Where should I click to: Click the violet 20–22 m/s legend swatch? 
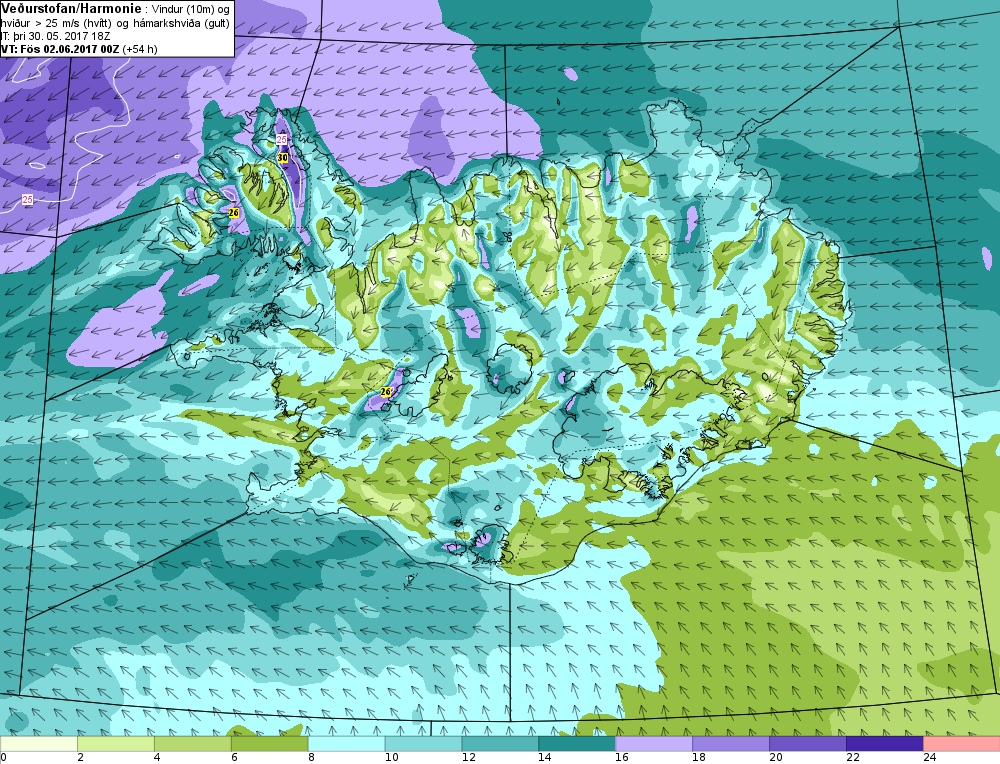pos(807,744)
